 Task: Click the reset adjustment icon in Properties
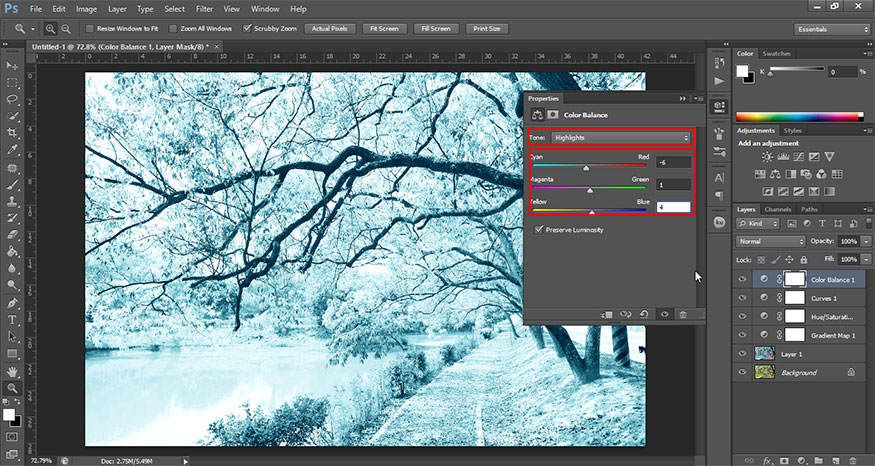(x=644, y=314)
